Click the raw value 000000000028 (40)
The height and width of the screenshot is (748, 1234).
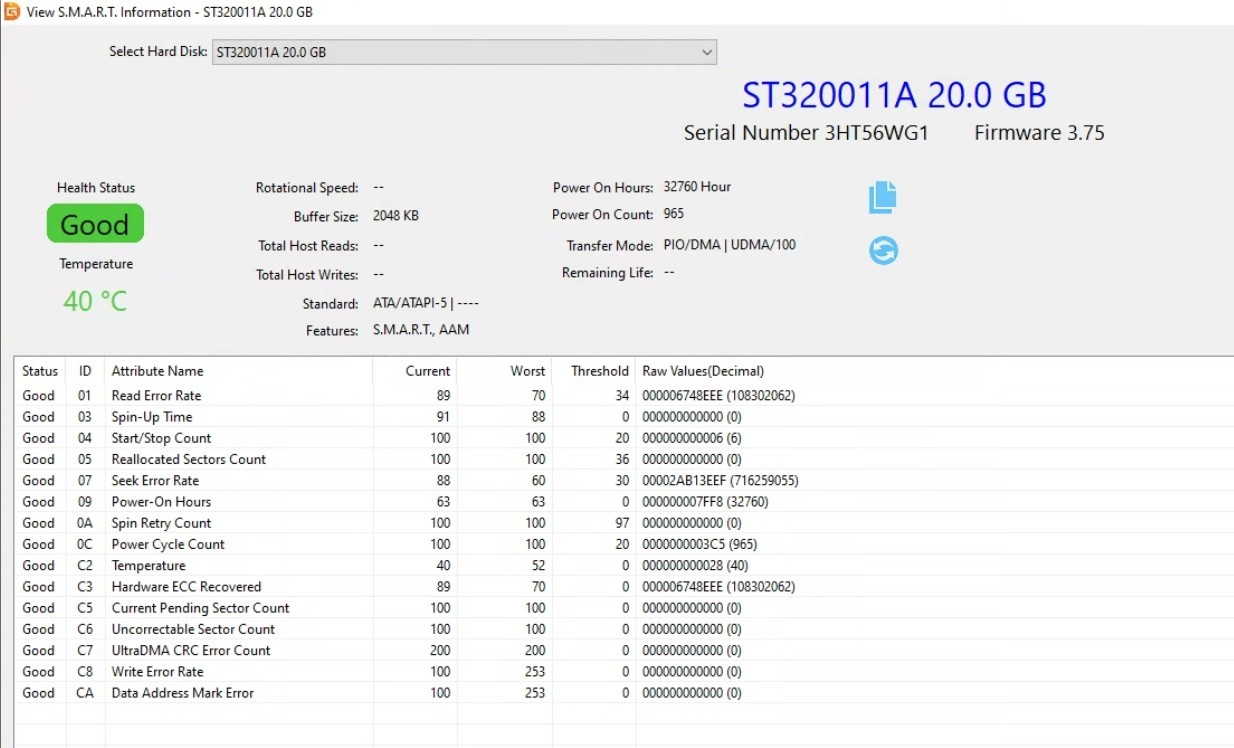695,566
